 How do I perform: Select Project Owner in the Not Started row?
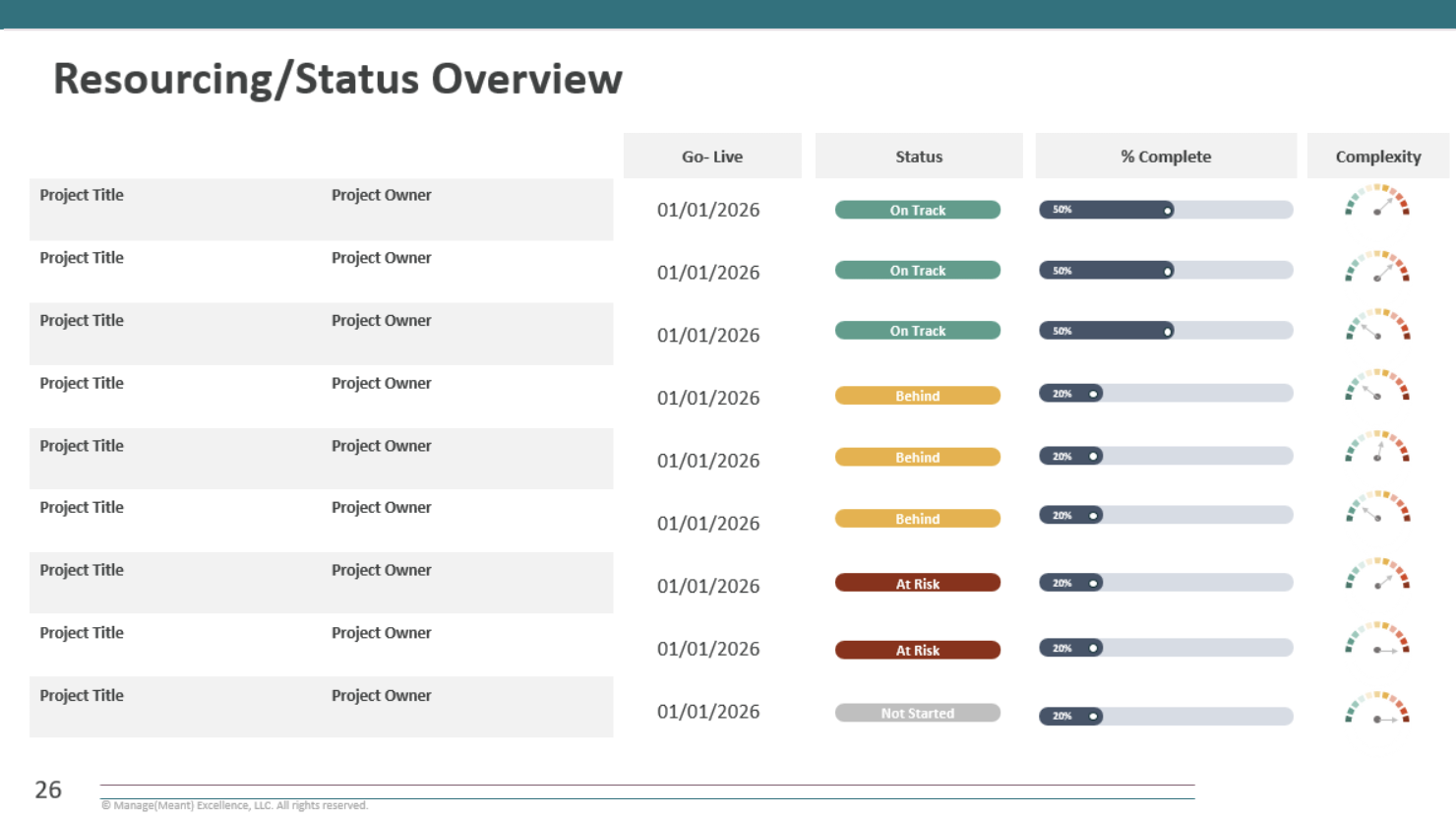coord(382,695)
